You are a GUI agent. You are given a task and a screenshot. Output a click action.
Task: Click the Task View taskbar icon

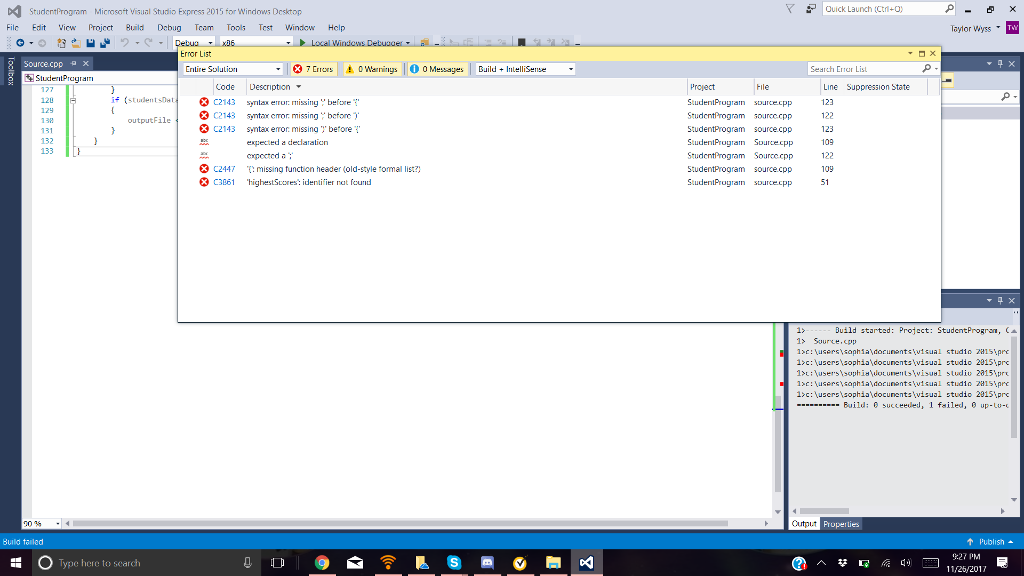278,562
